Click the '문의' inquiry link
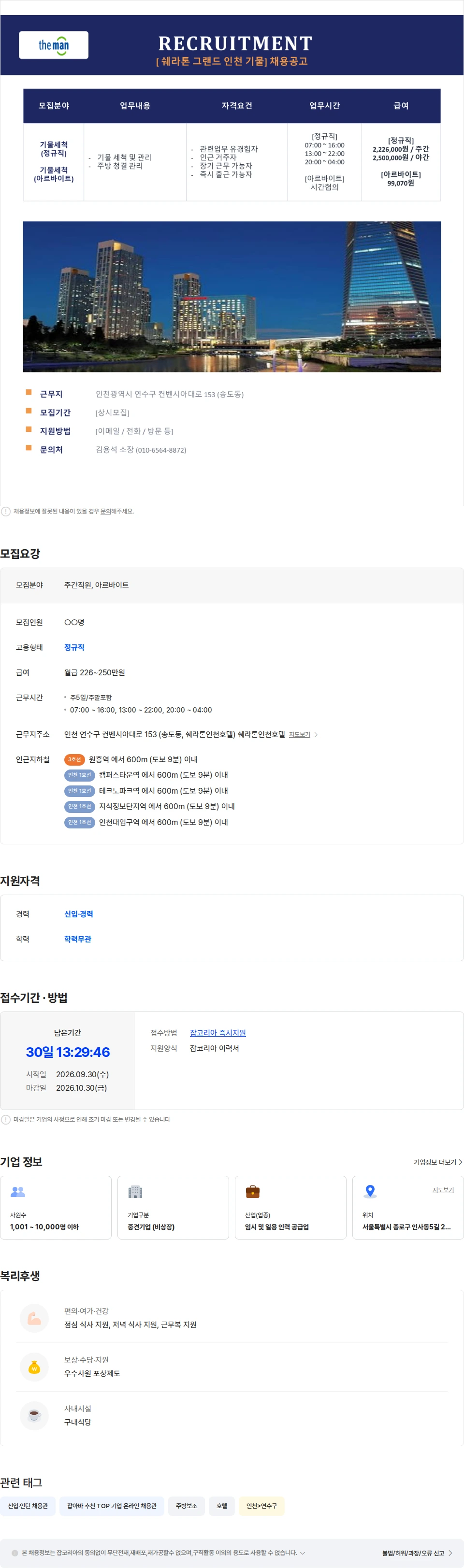This screenshot has width=464, height=1568. click(x=105, y=511)
